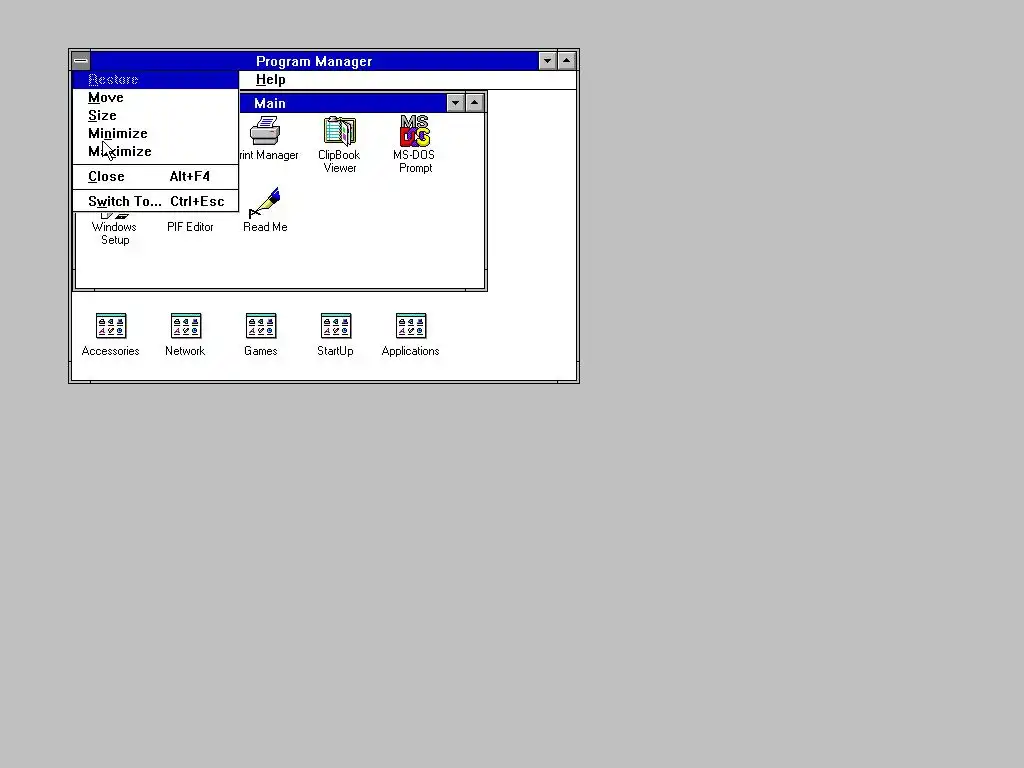Click the Program Manager maximize arrow

tap(567, 61)
